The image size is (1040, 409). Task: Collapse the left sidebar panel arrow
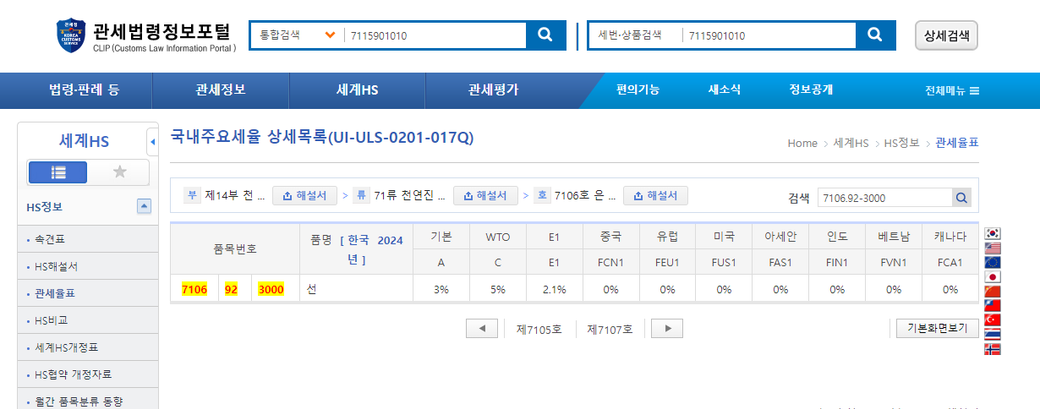click(x=152, y=141)
